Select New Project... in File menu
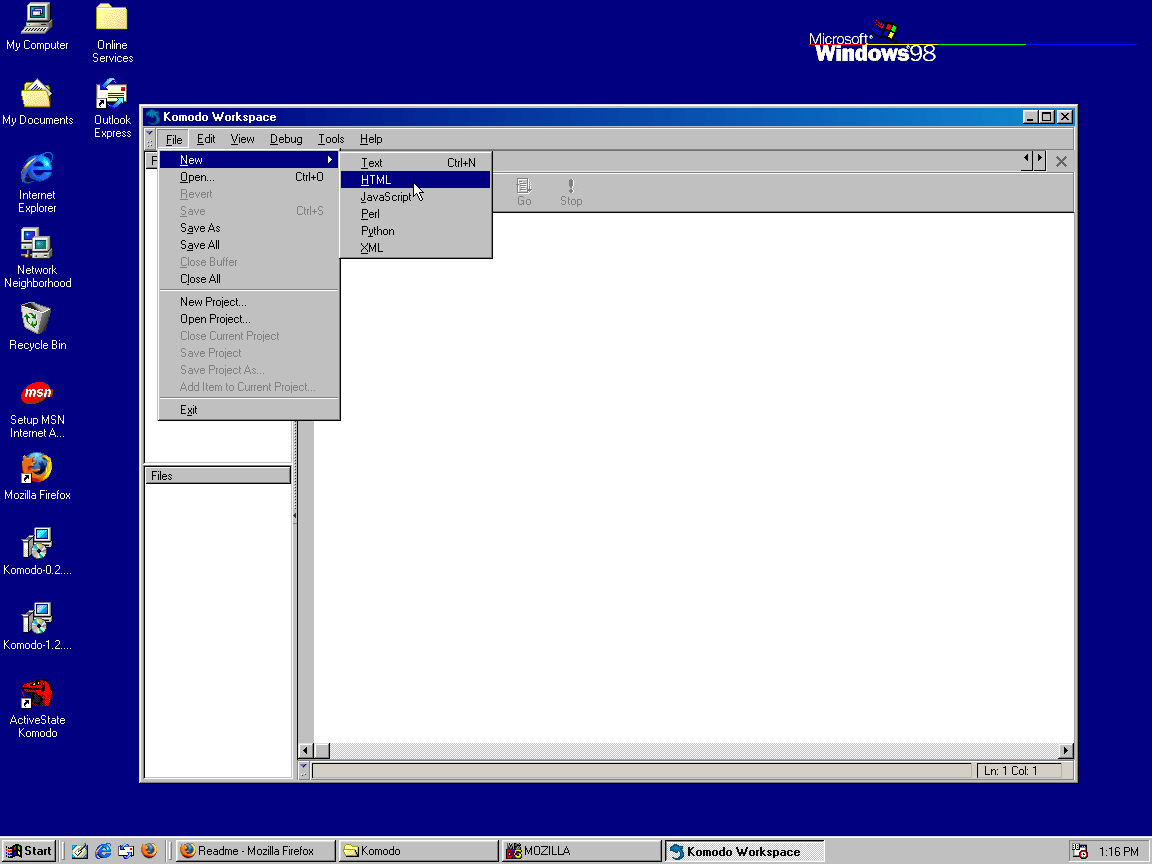 (x=249, y=302)
